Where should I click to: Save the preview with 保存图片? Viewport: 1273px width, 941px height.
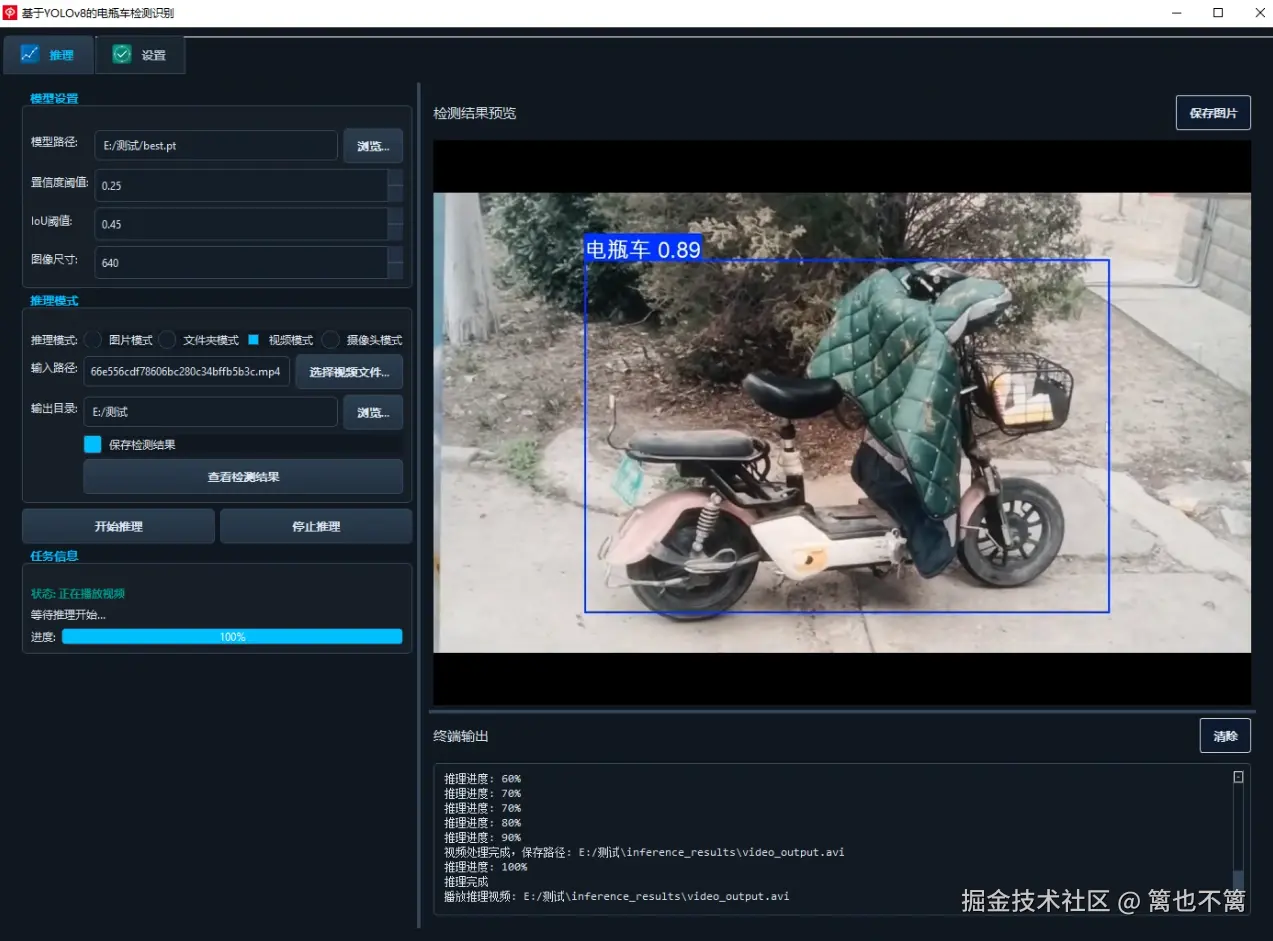1213,113
